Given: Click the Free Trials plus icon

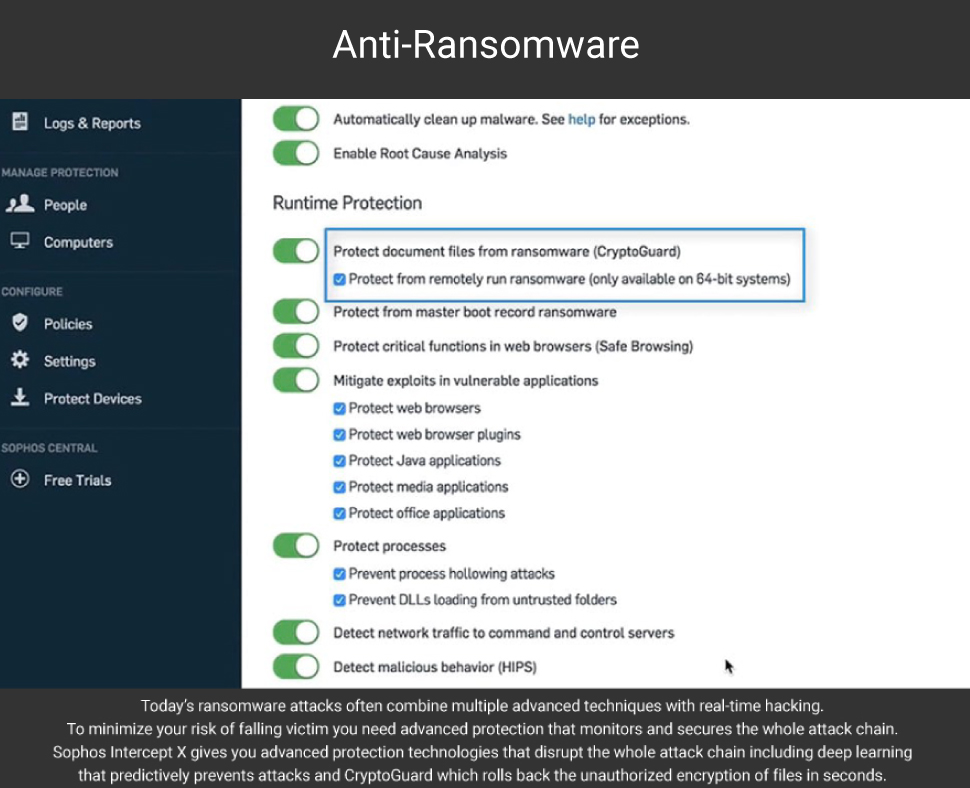Looking at the screenshot, I should coord(20,479).
